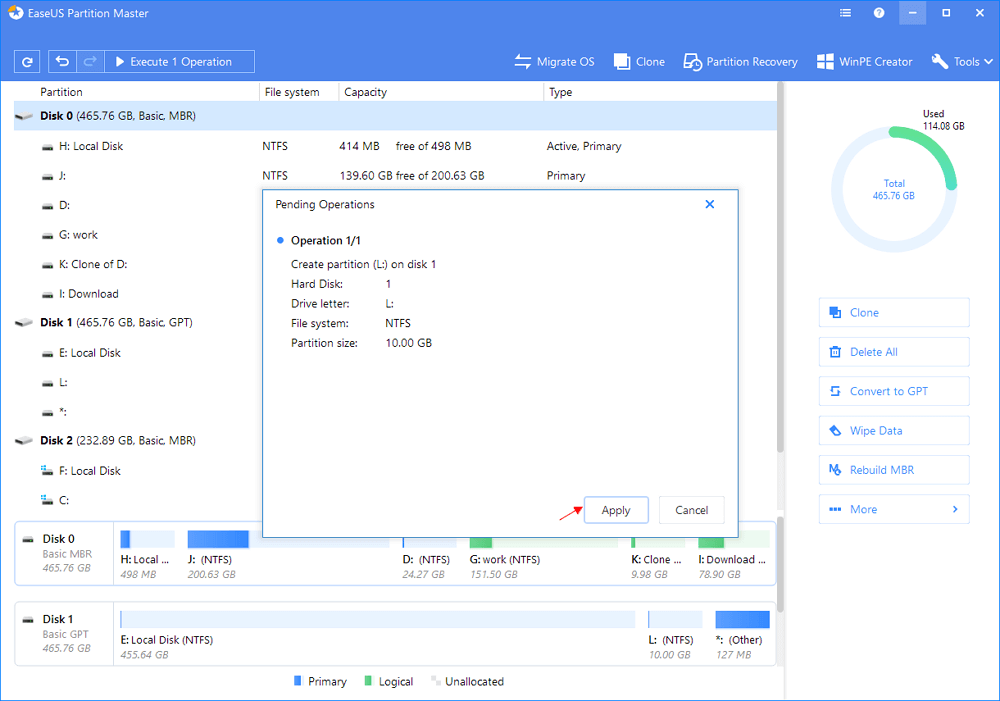Close the Pending Operations dialog
This screenshot has width=1000, height=701.
click(x=710, y=204)
